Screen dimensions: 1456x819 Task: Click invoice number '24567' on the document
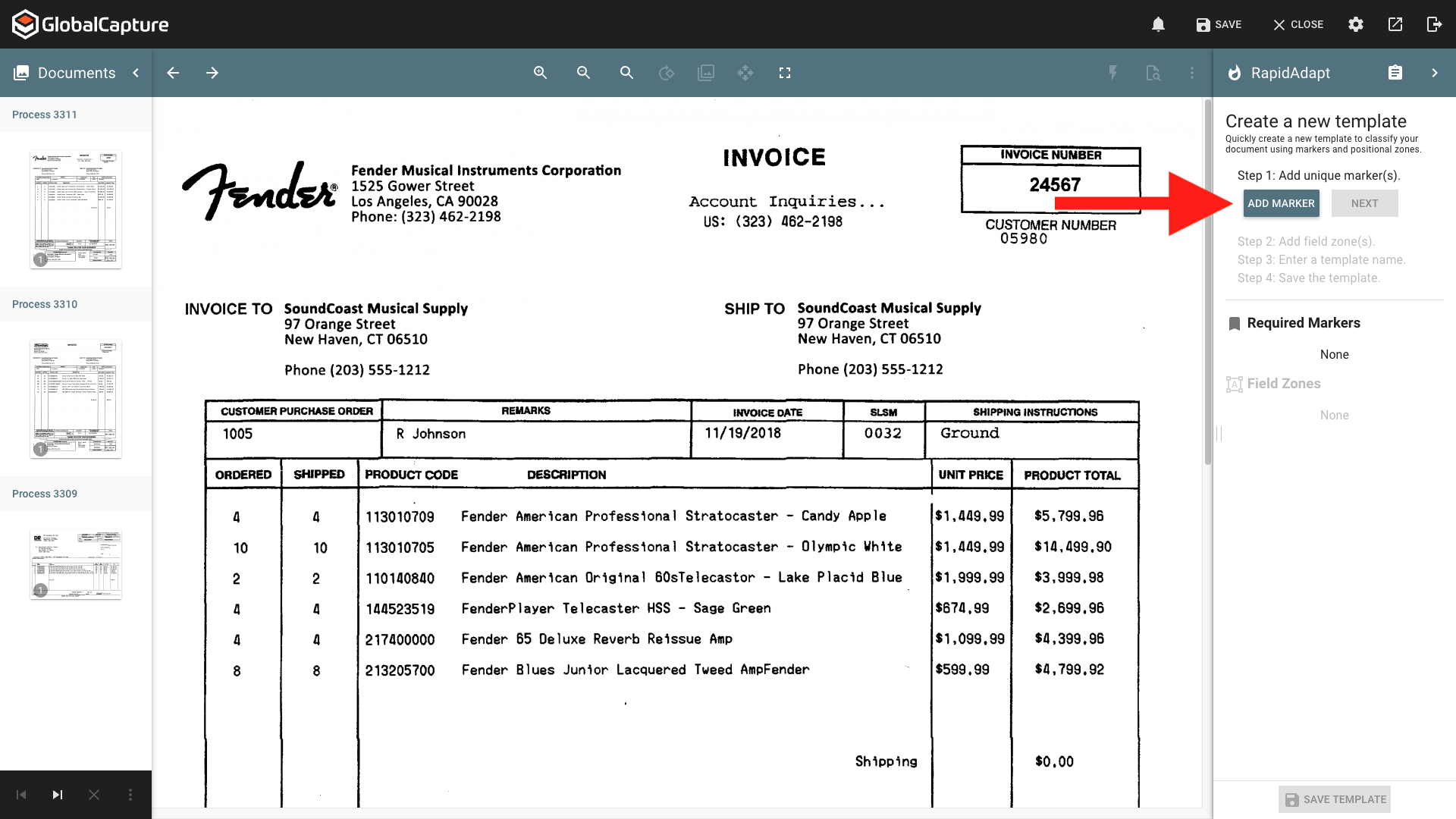pyautogui.click(x=1055, y=185)
